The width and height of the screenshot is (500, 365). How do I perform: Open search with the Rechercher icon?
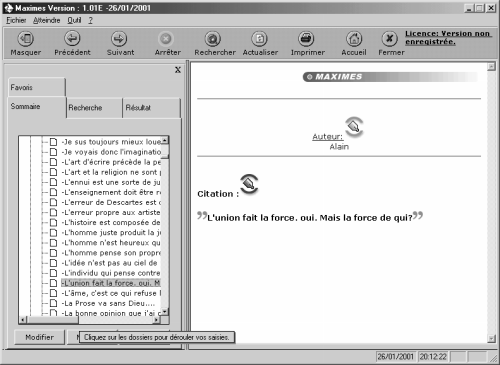tap(213, 39)
